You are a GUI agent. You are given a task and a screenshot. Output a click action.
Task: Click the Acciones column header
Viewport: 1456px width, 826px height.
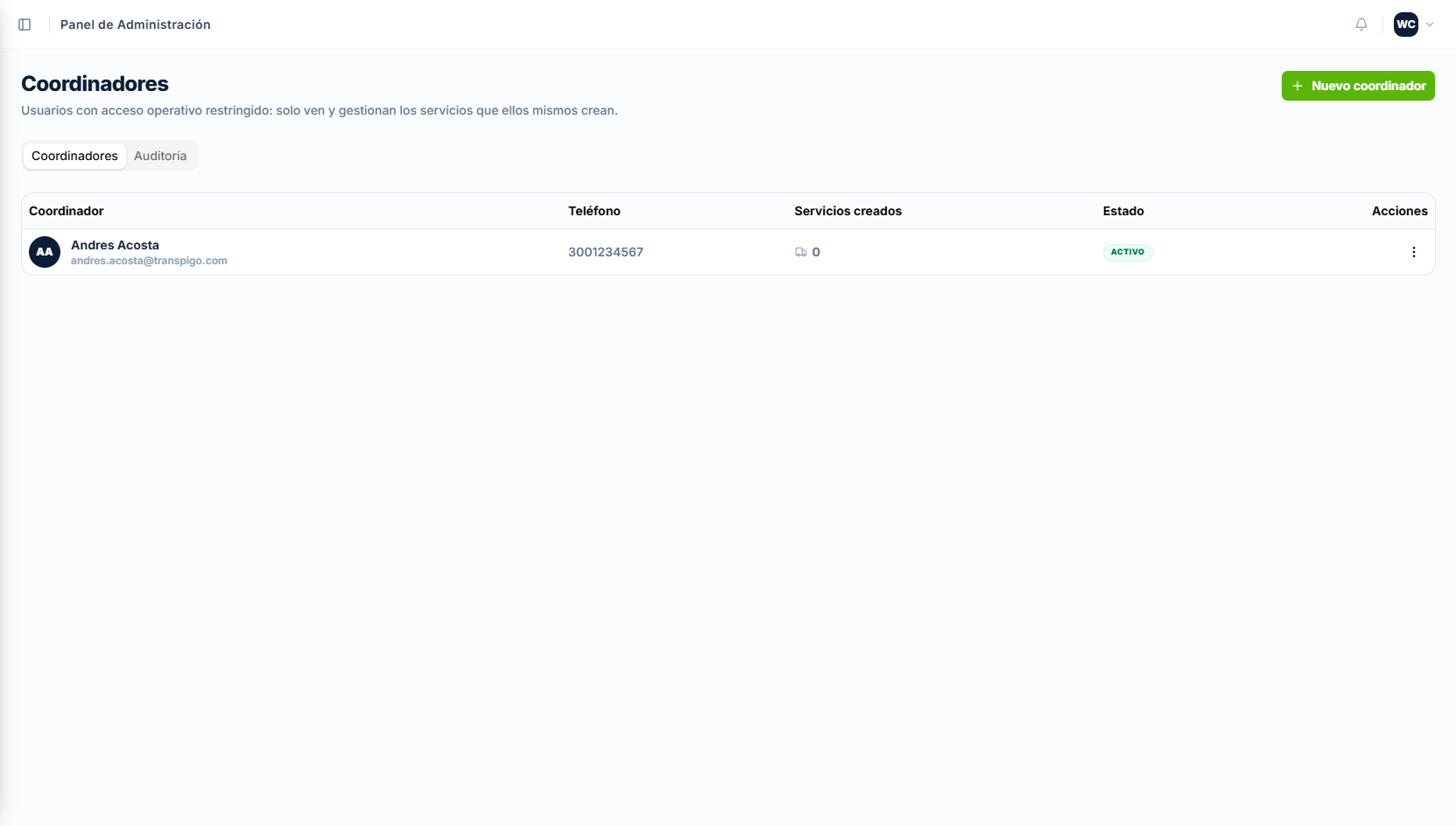click(x=1399, y=211)
